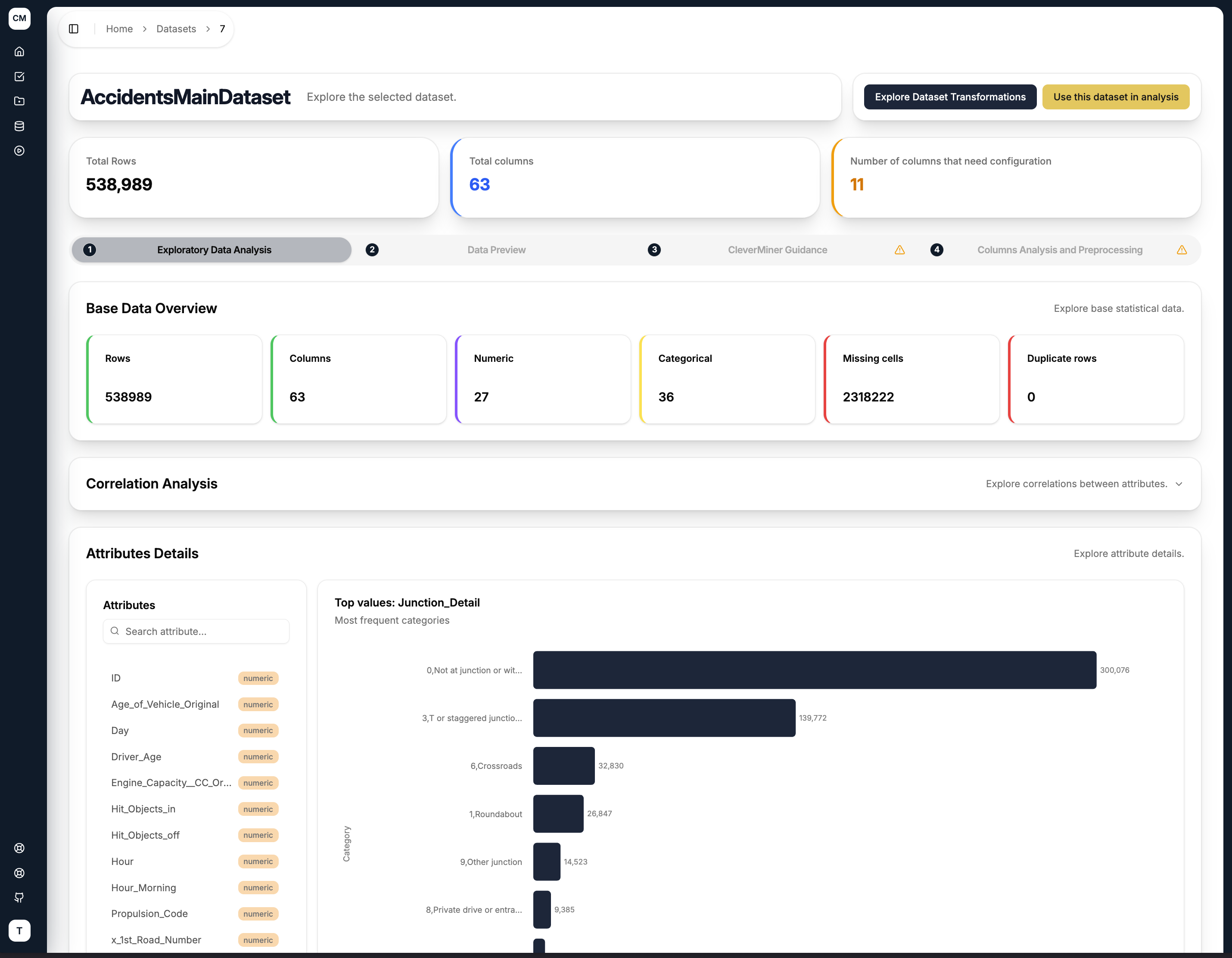
Task: Click the 8,Private drive bar
Action: pyautogui.click(x=541, y=910)
